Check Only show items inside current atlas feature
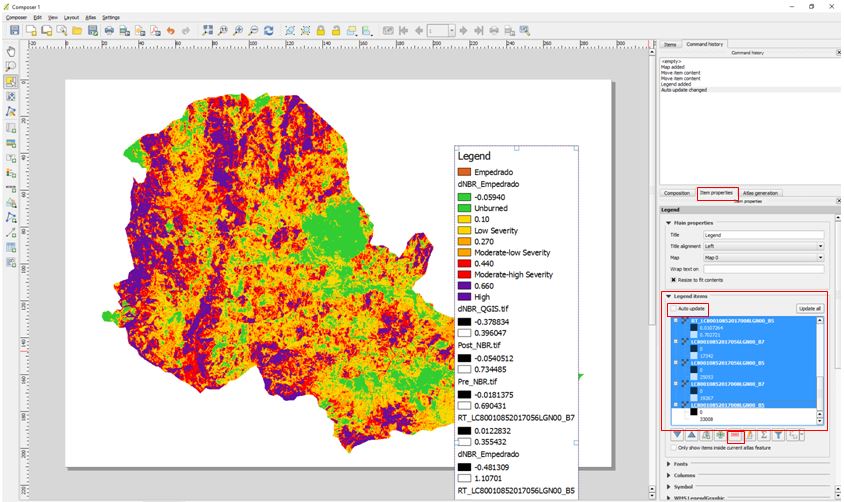 (673, 449)
